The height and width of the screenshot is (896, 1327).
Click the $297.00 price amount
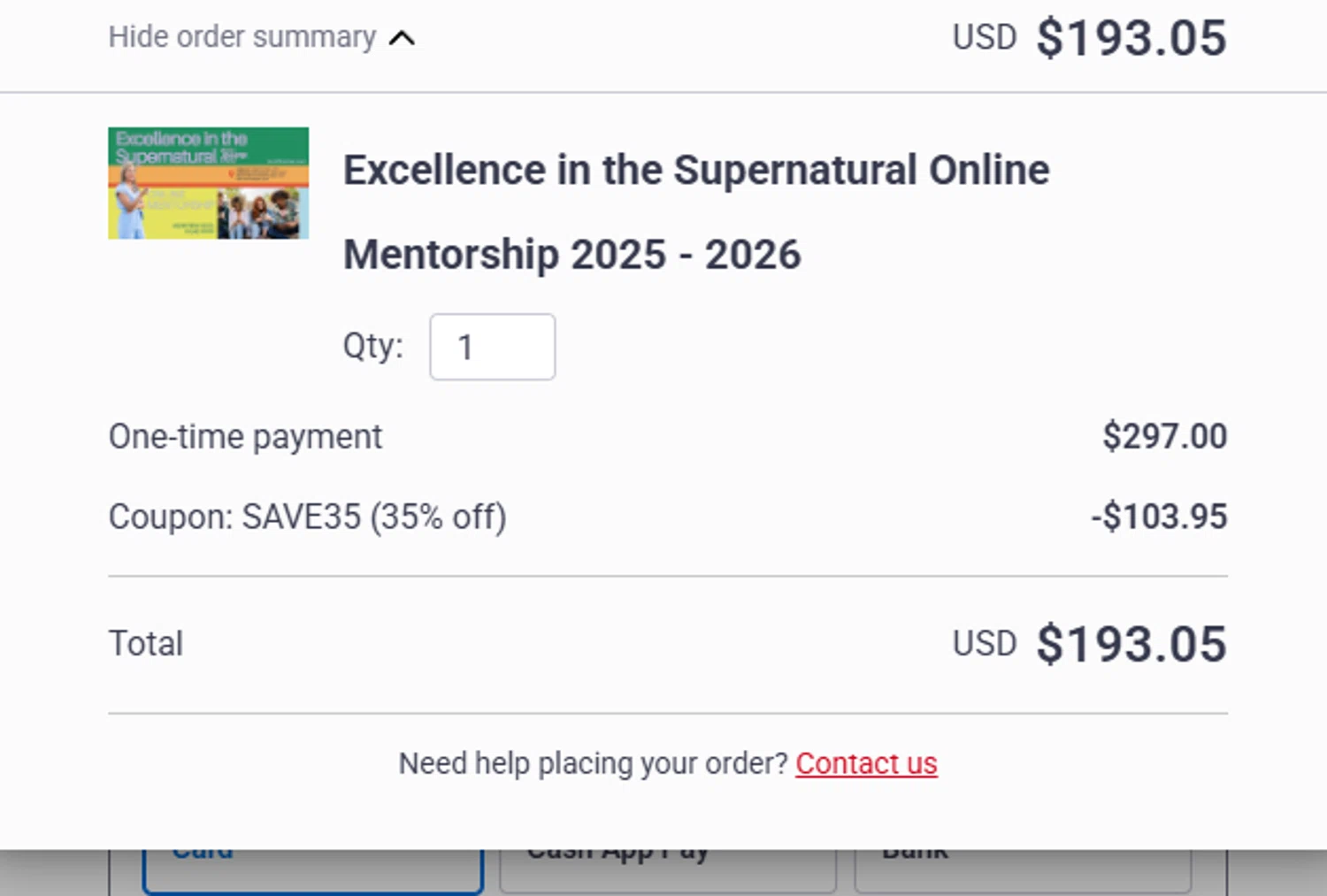[x=1164, y=437]
